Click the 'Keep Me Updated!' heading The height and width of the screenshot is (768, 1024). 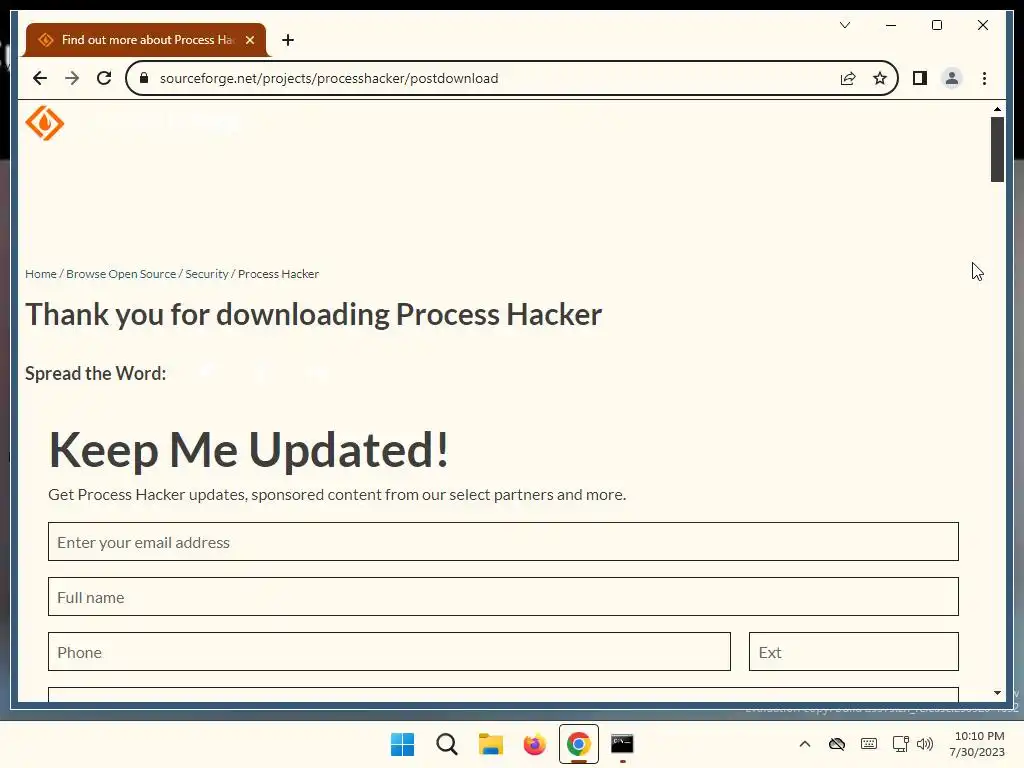(249, 450)
